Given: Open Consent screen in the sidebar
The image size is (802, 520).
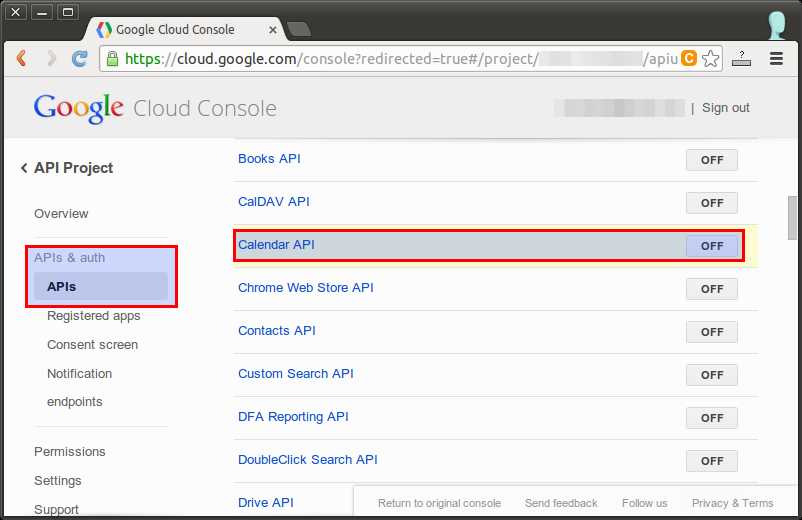Looking at the screenshot, I should 93,345.
